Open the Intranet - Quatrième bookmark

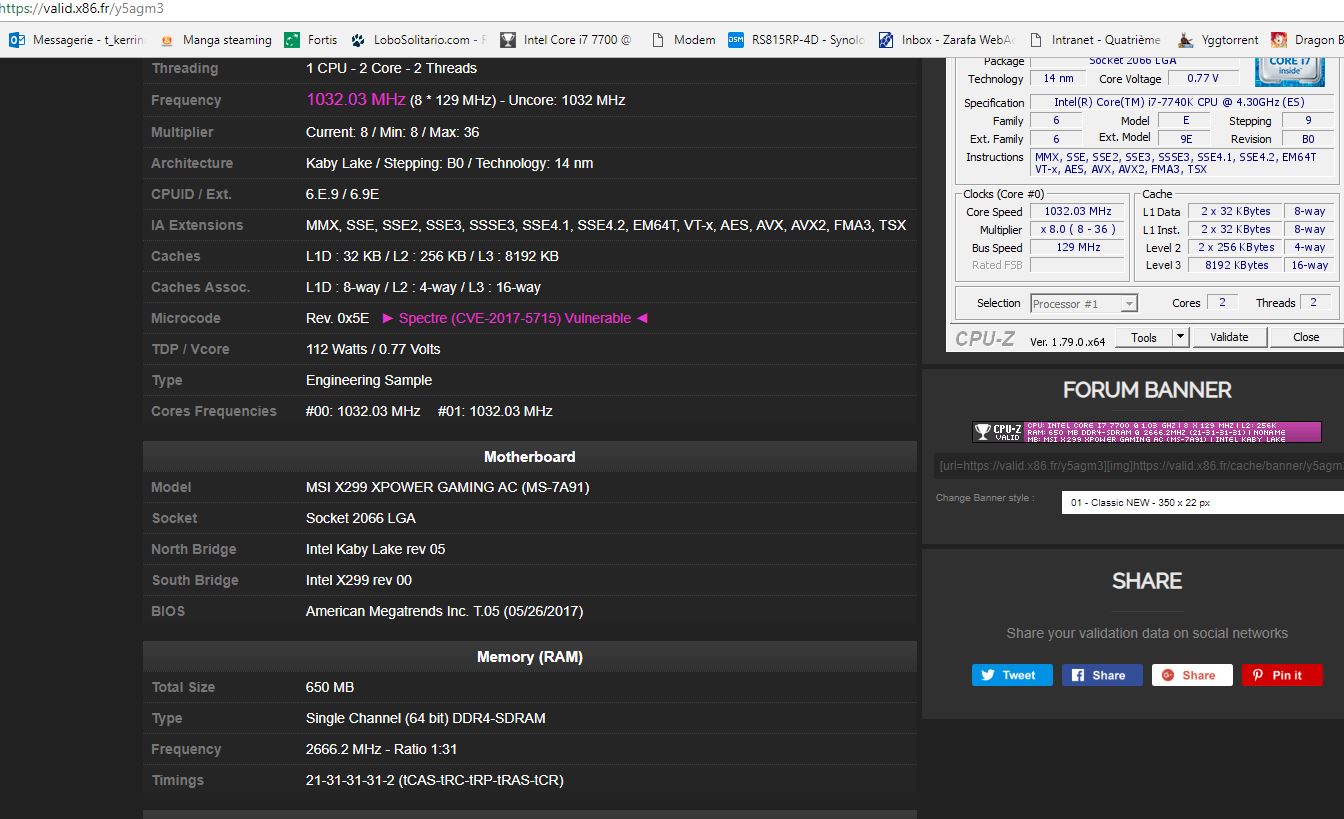[x=1095, y=40]
